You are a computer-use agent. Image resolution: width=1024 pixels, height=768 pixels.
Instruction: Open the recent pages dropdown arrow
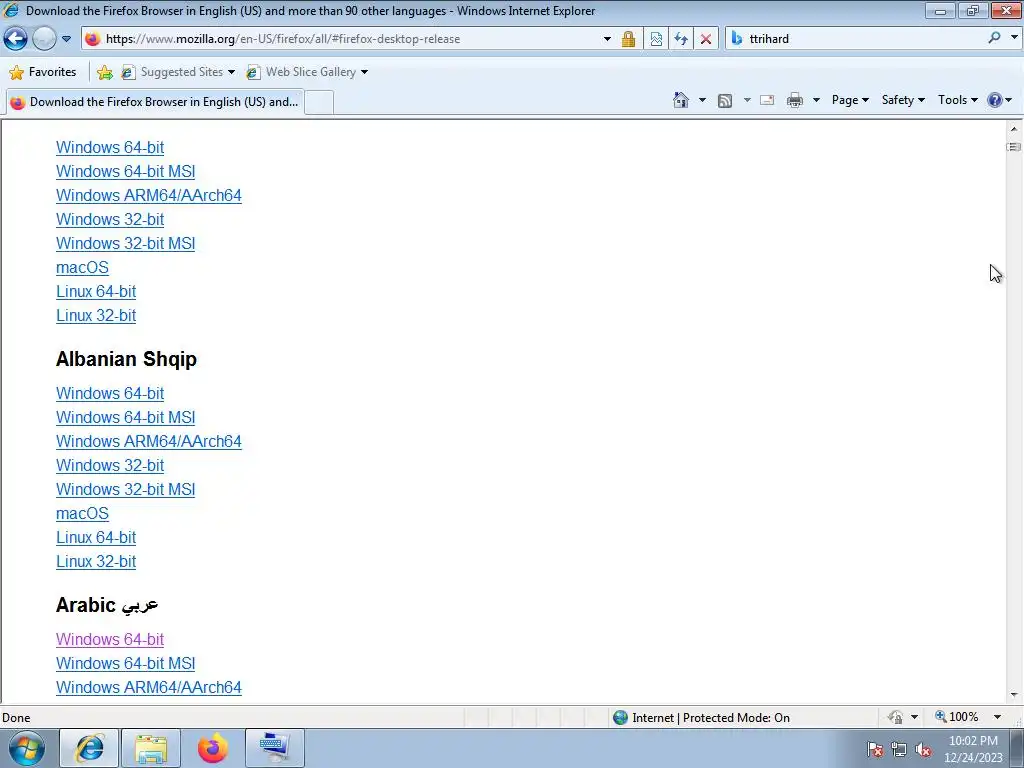click(x=66, y=39)
